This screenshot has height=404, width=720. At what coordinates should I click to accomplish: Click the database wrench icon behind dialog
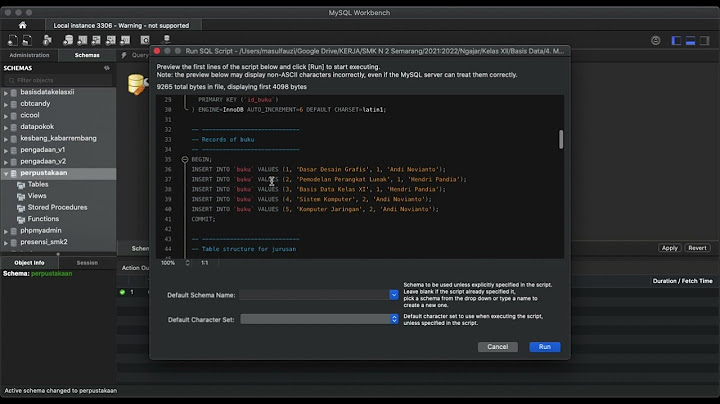click(x=137, y=84)
